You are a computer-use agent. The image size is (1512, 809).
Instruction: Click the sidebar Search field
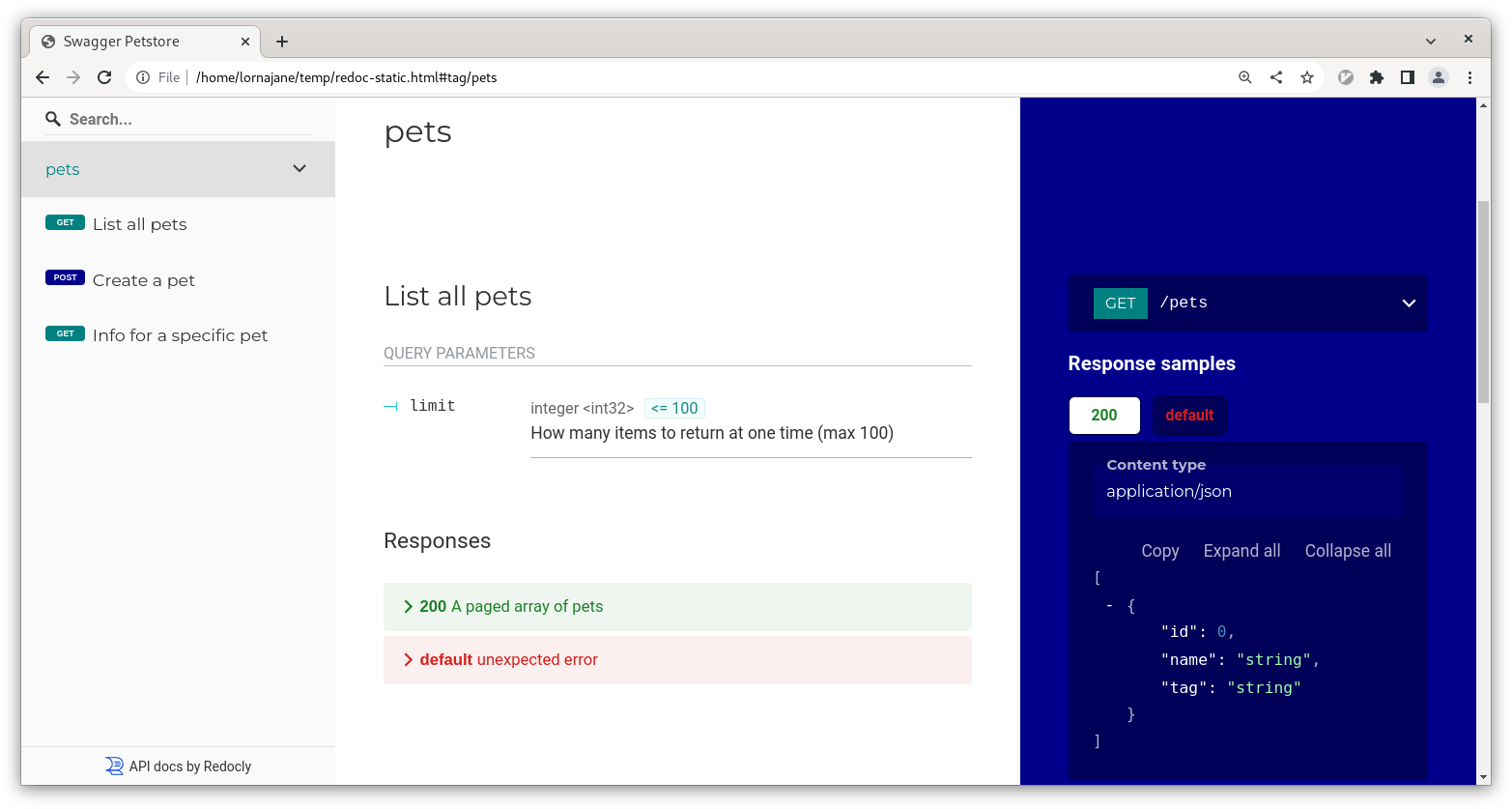[x=184, y=120]
